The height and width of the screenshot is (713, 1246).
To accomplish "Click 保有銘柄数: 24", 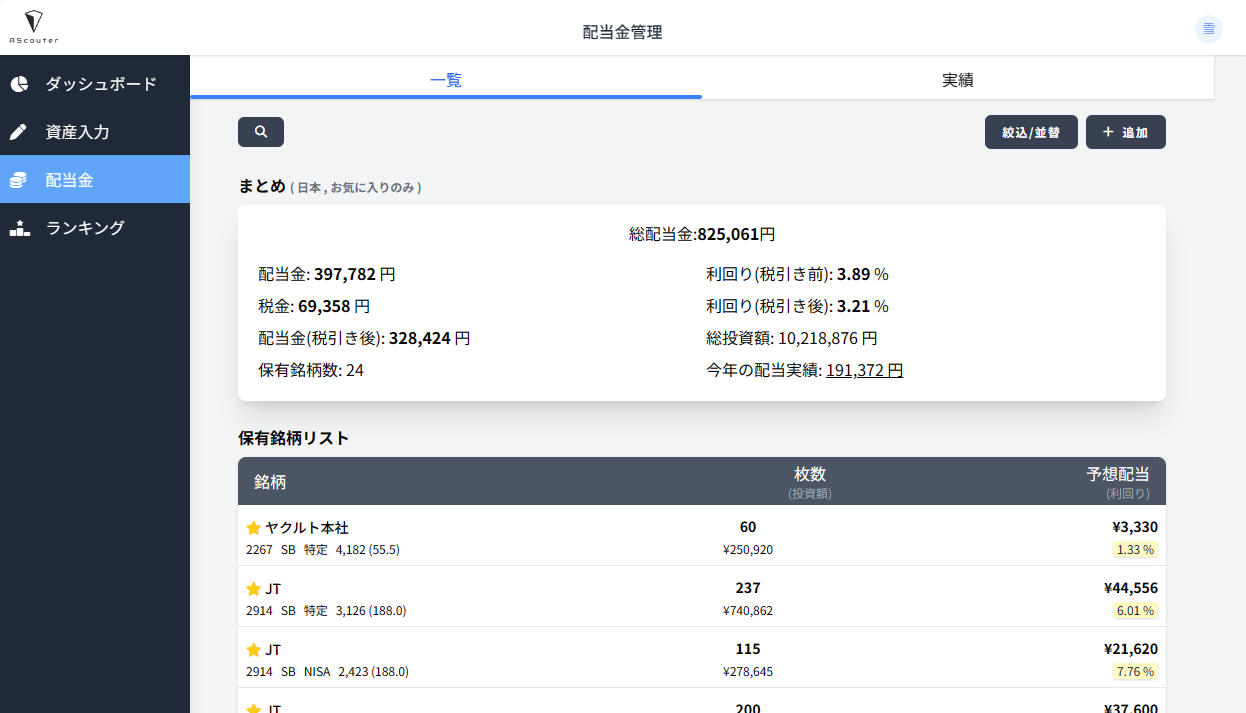I will [311, 370].
